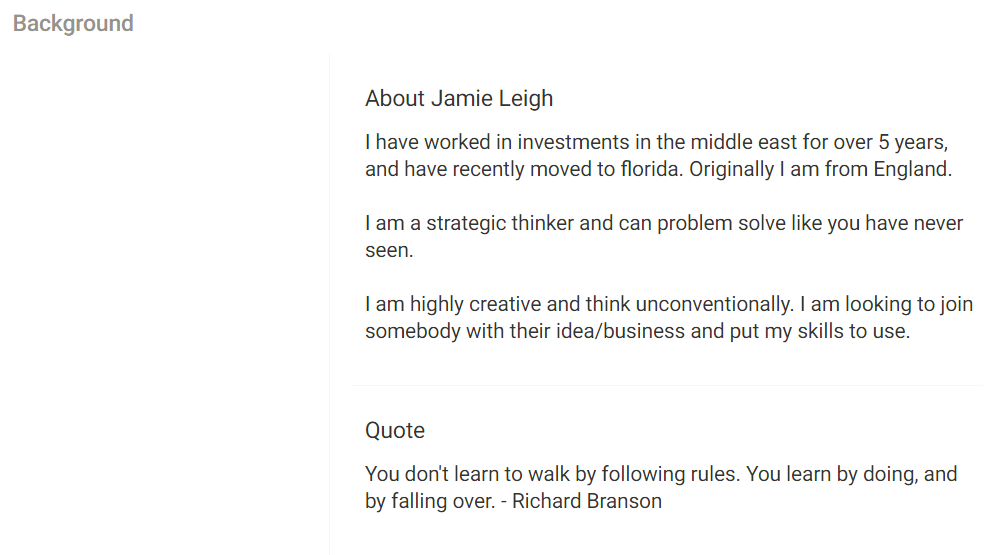
Task: Click the sentence about investments in the middle east
Action: 656,142
